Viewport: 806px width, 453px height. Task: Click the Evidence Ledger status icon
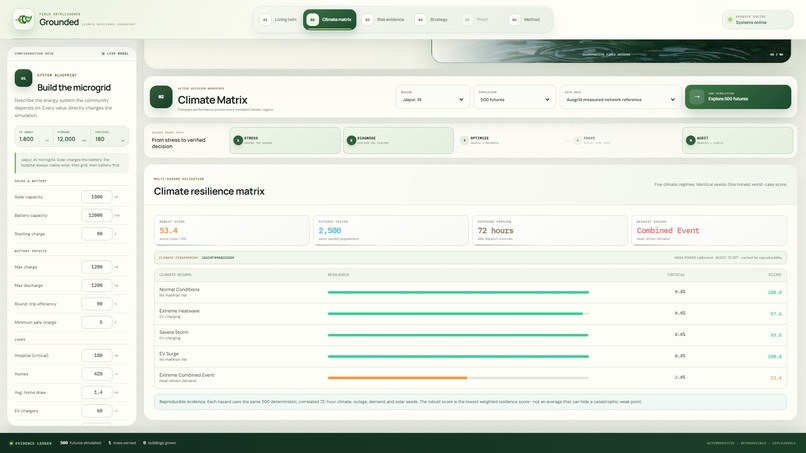[11, 443]
